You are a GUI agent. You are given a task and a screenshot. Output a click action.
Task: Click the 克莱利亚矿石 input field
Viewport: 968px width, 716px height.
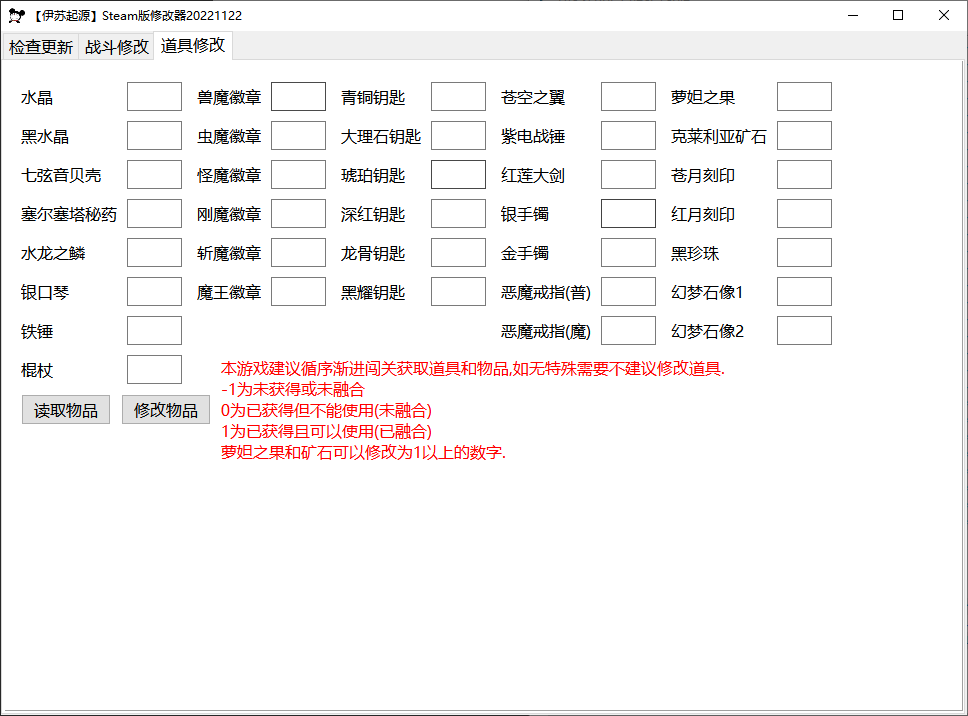803,135
